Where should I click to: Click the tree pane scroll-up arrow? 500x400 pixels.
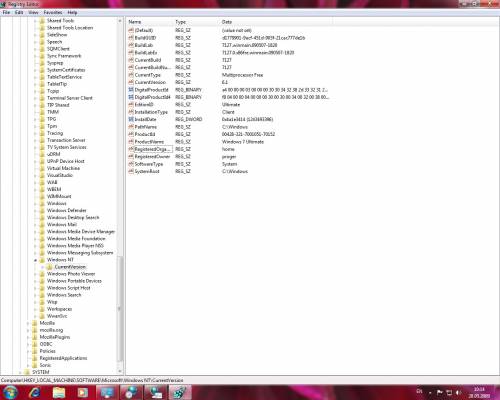click(x=120, y=21)
